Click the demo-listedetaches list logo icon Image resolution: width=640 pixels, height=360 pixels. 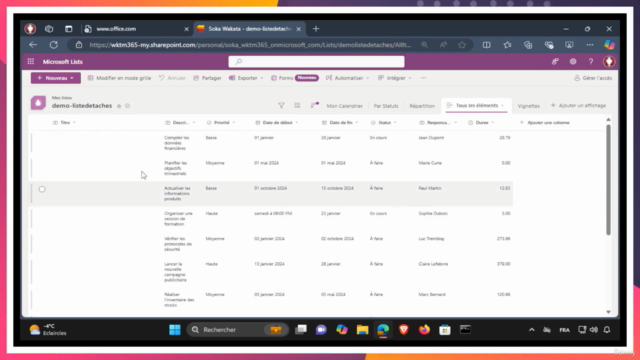click(x=38, y=103)
